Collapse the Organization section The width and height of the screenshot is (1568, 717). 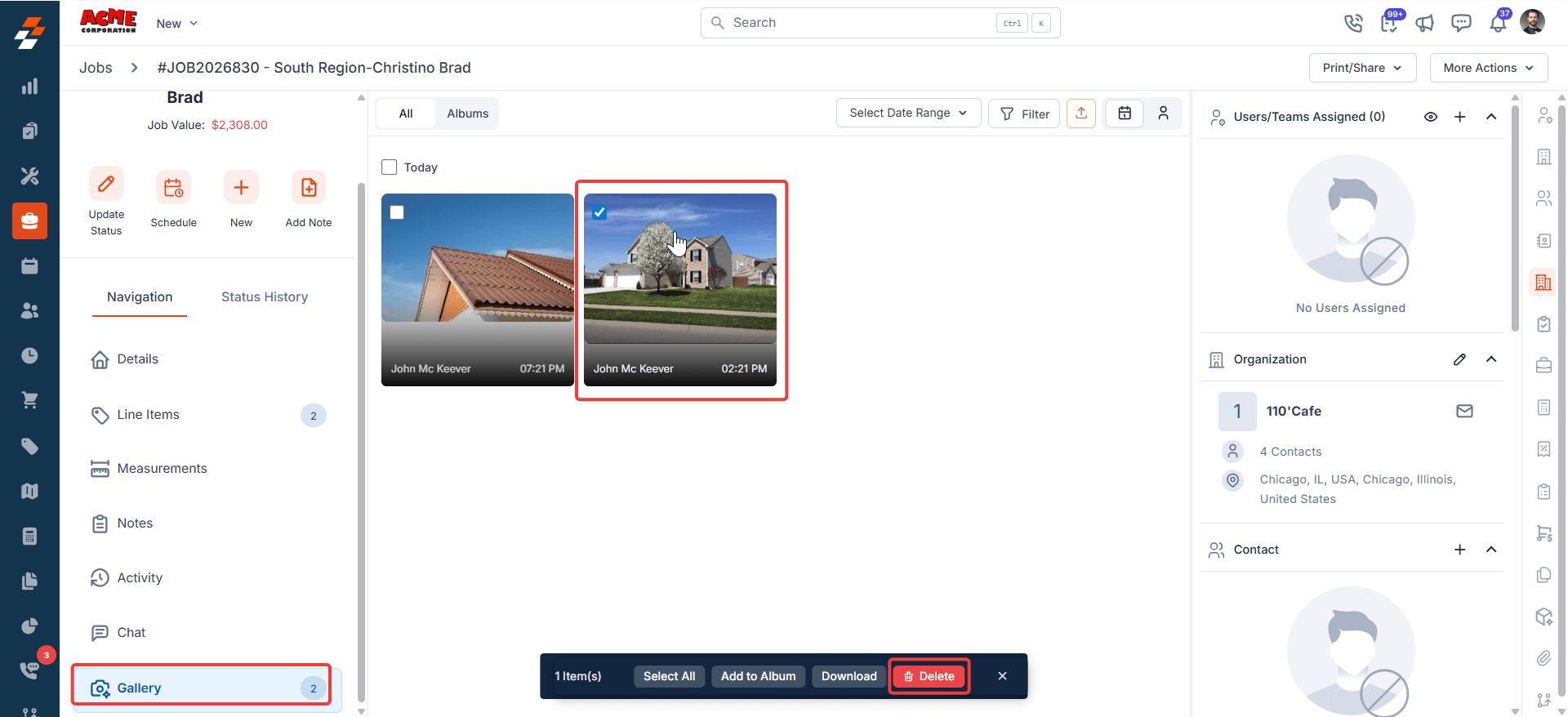click(1491, 359)
